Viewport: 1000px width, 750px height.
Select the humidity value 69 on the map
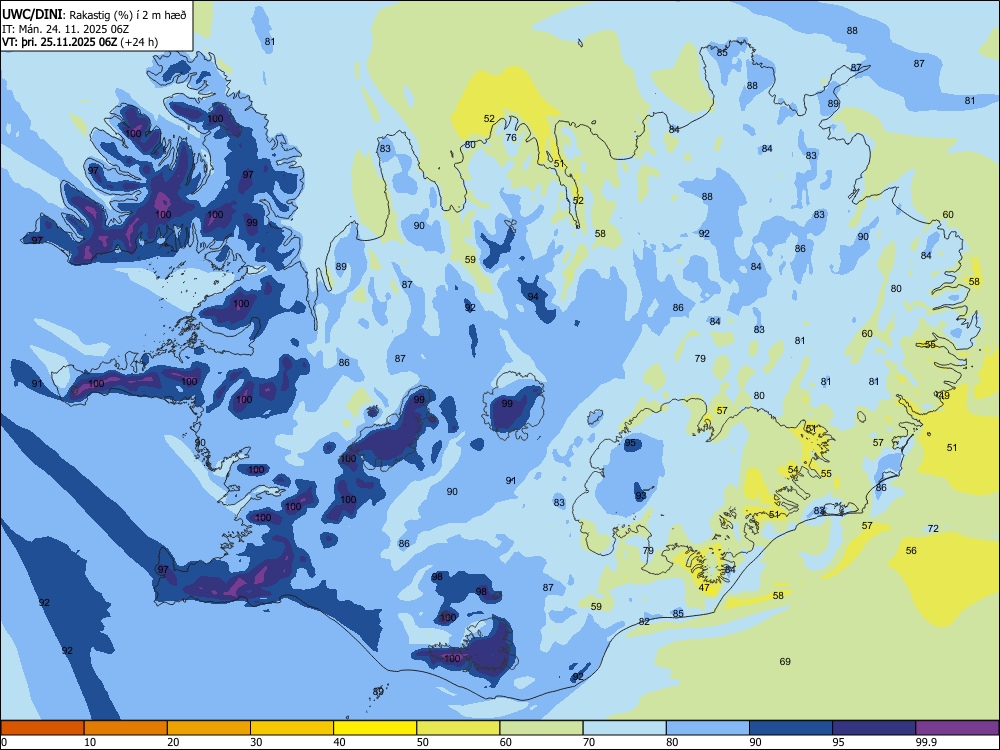pos(785,661)
